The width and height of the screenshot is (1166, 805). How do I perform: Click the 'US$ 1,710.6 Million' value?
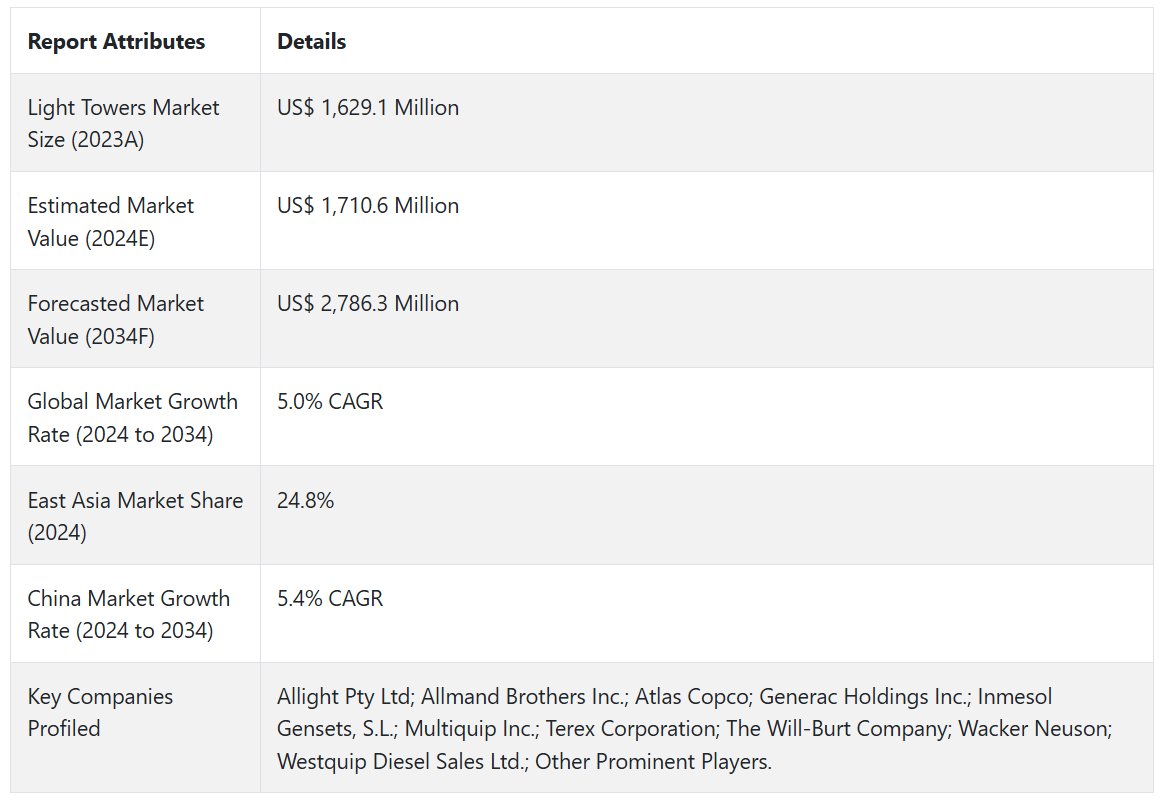coord(368,206)
